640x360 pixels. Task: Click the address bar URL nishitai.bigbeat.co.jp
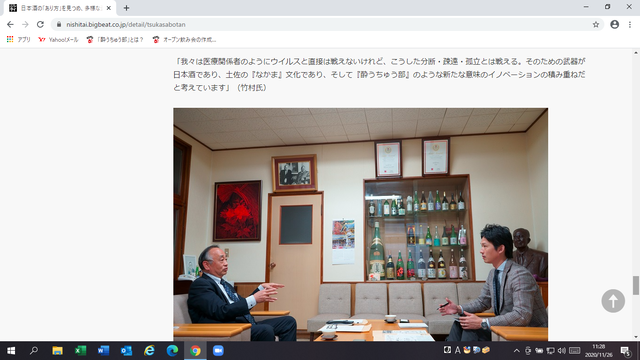click(x=126, y=24)
